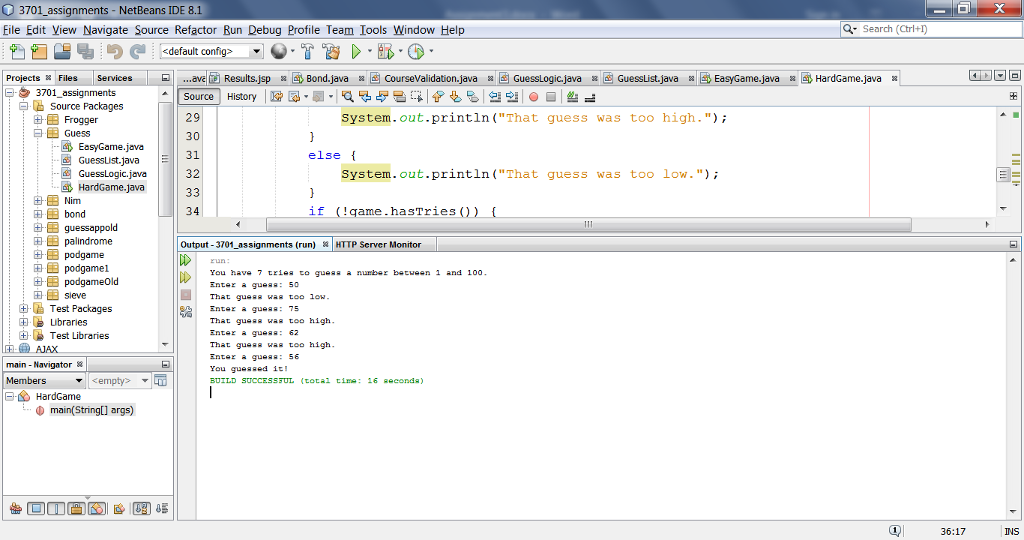Open the Navigate menu

point(105,30)
